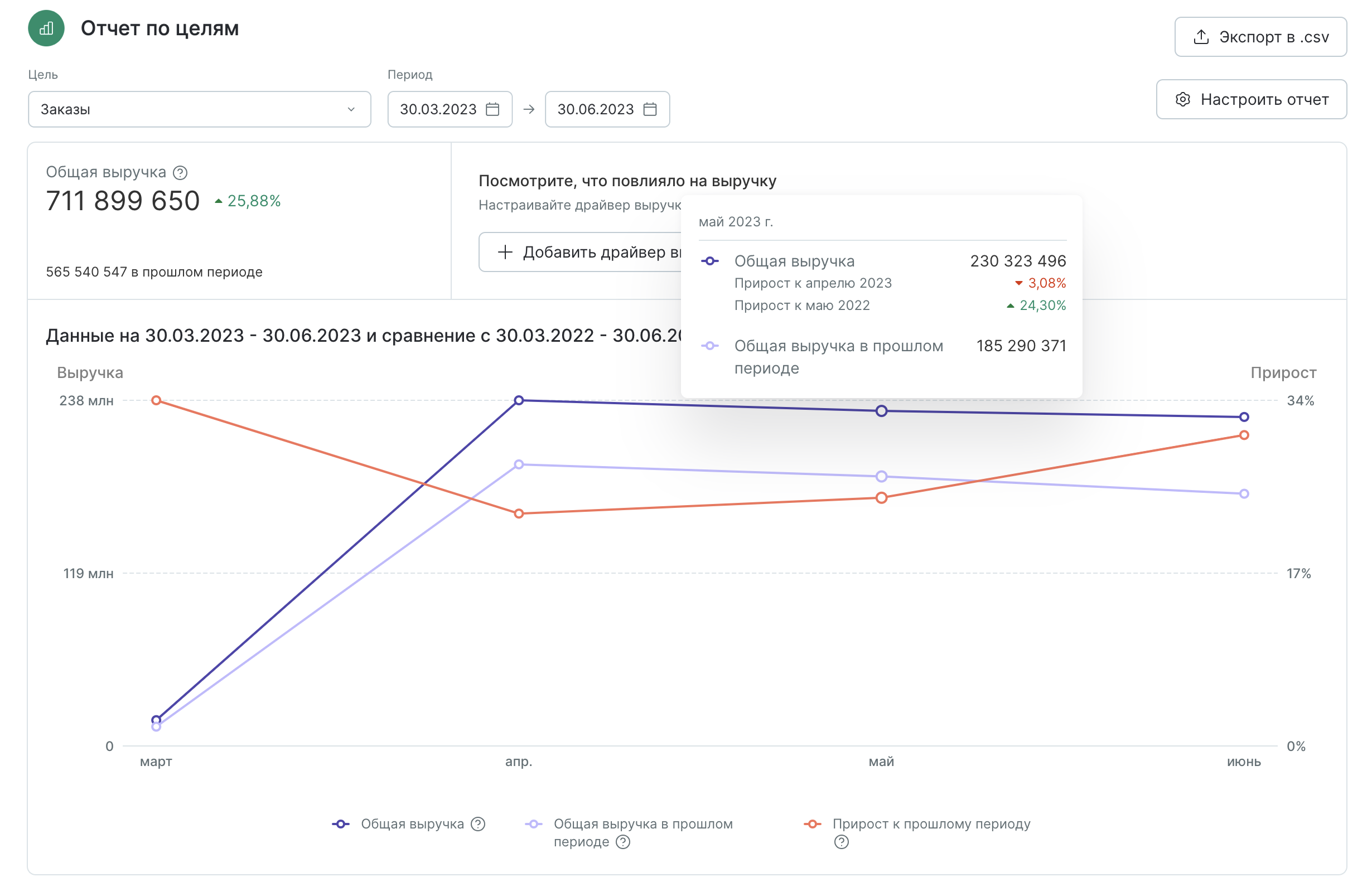The width and height of the screenshot is (1372, 882).
Task: Open the Заказы goal dropdown
Action: coord(199,109)
